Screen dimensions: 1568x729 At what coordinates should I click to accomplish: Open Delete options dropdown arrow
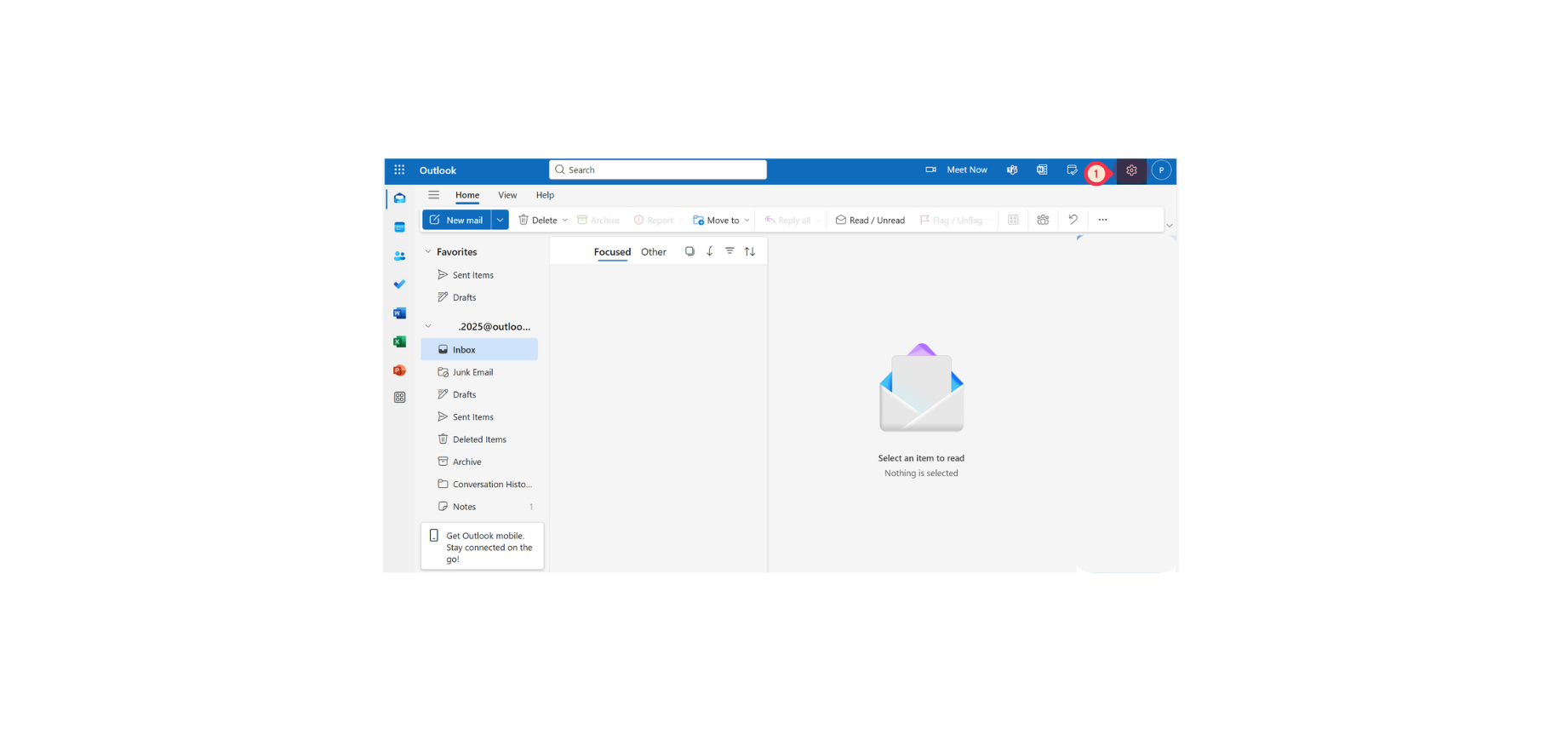click(x=565, y=221)
